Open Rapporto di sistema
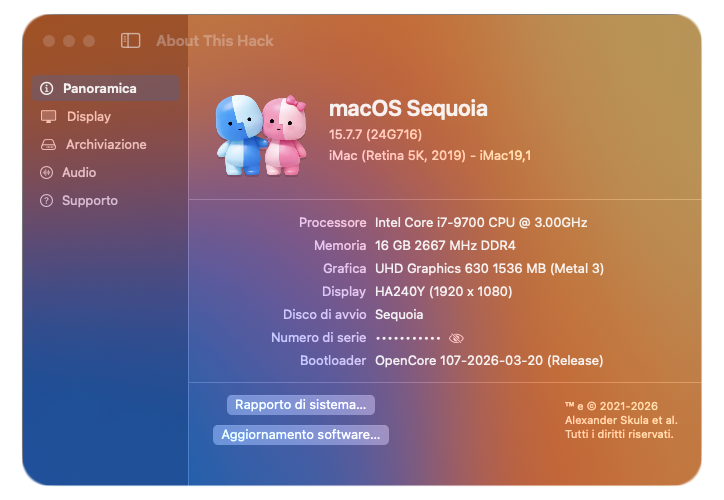The width and height of the screenshot is (724, 500). 301,405
